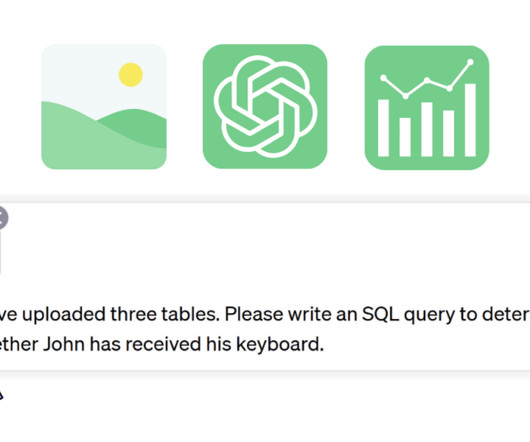Click the shortest white bar in chart icon

coord(405,137)
